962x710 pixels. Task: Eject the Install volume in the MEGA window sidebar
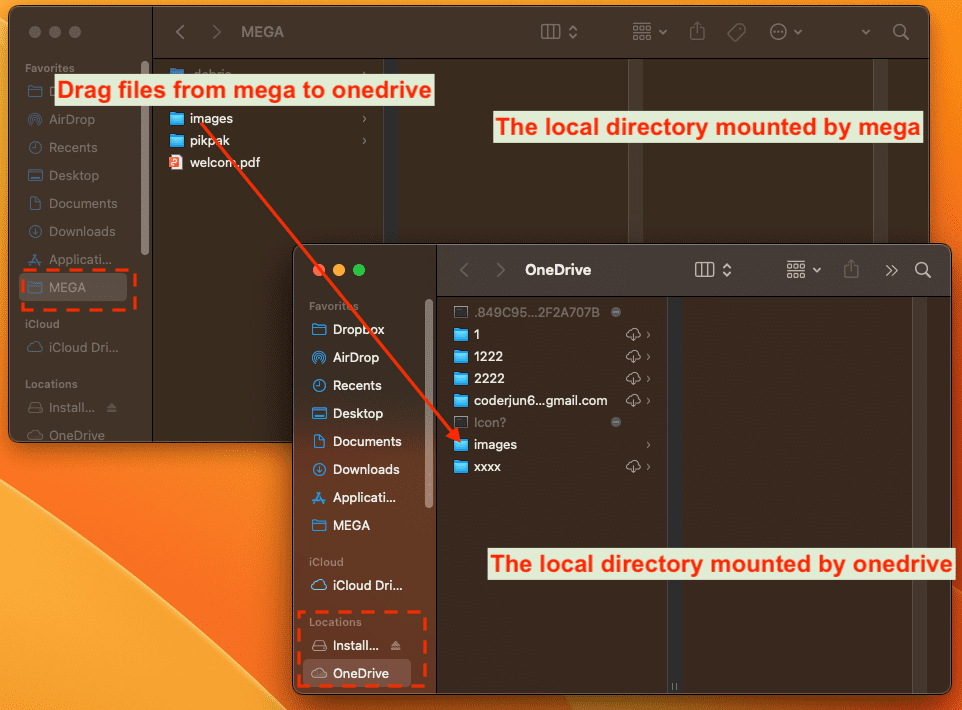112,408
